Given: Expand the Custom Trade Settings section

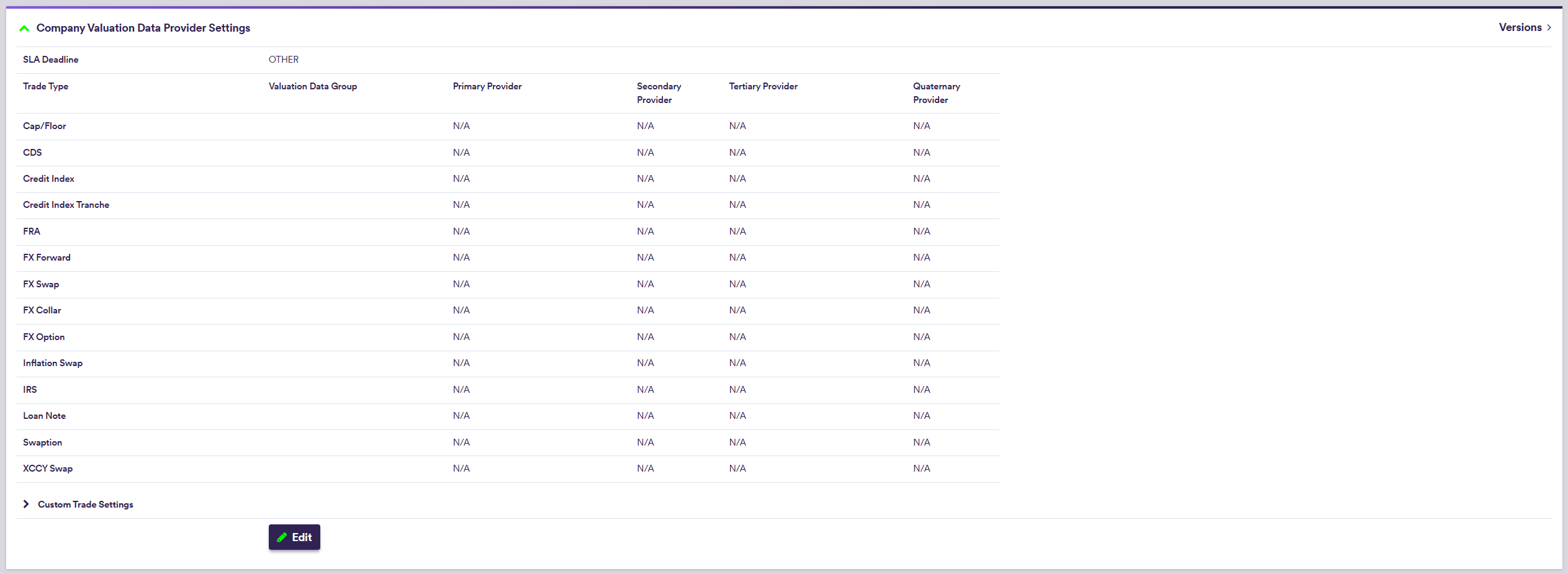Looking at the screenshot, I should pyautogui.click(x=26, y=504).
